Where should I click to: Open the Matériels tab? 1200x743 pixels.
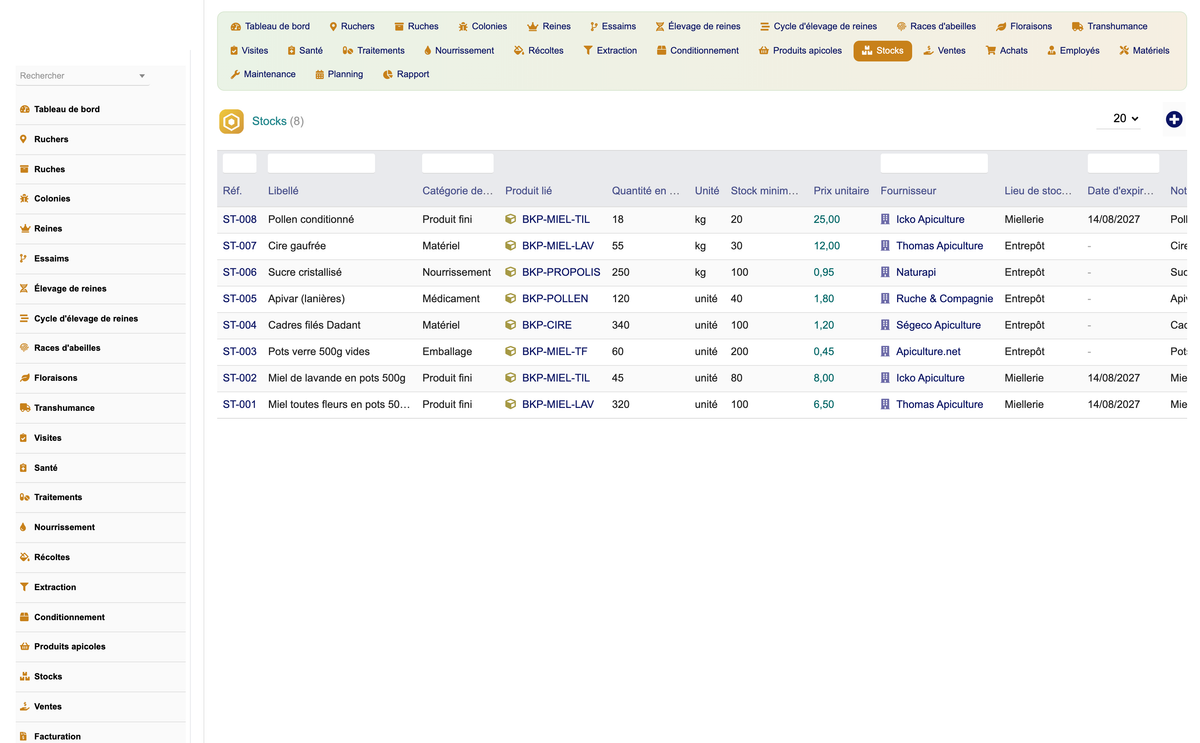click(x=1144, y=50)
